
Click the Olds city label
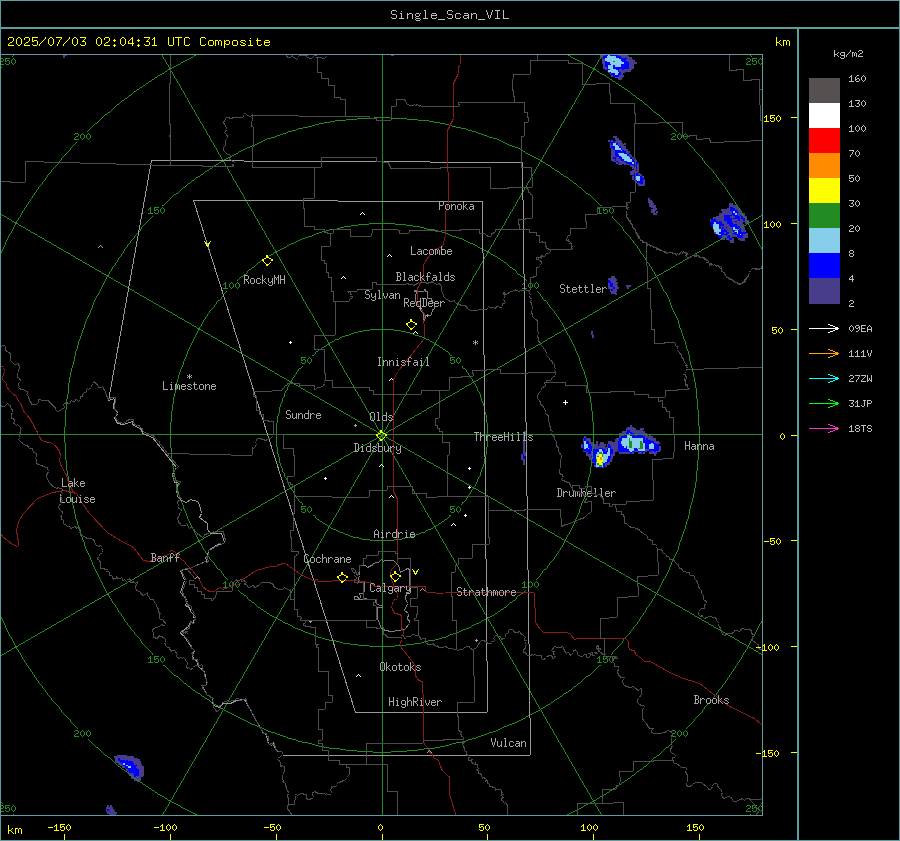point(381,417)
